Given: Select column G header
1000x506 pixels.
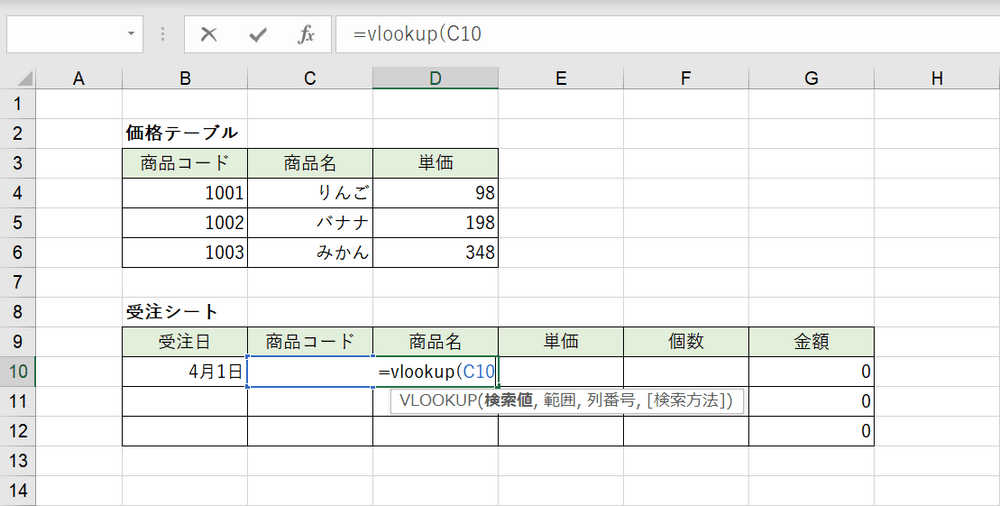Looking at the screenshot, I should [x=811, y=78].
